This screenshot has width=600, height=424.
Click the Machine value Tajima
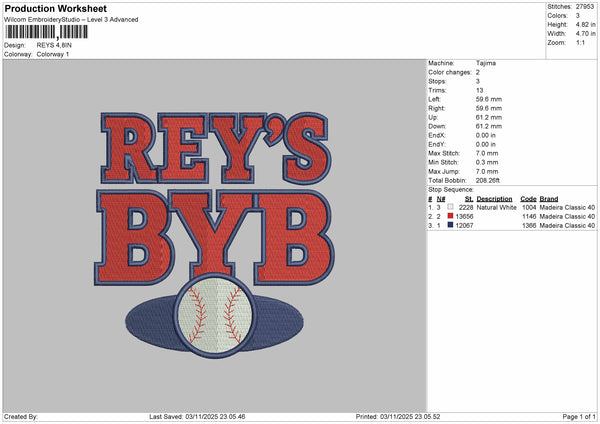click(485, 63)
